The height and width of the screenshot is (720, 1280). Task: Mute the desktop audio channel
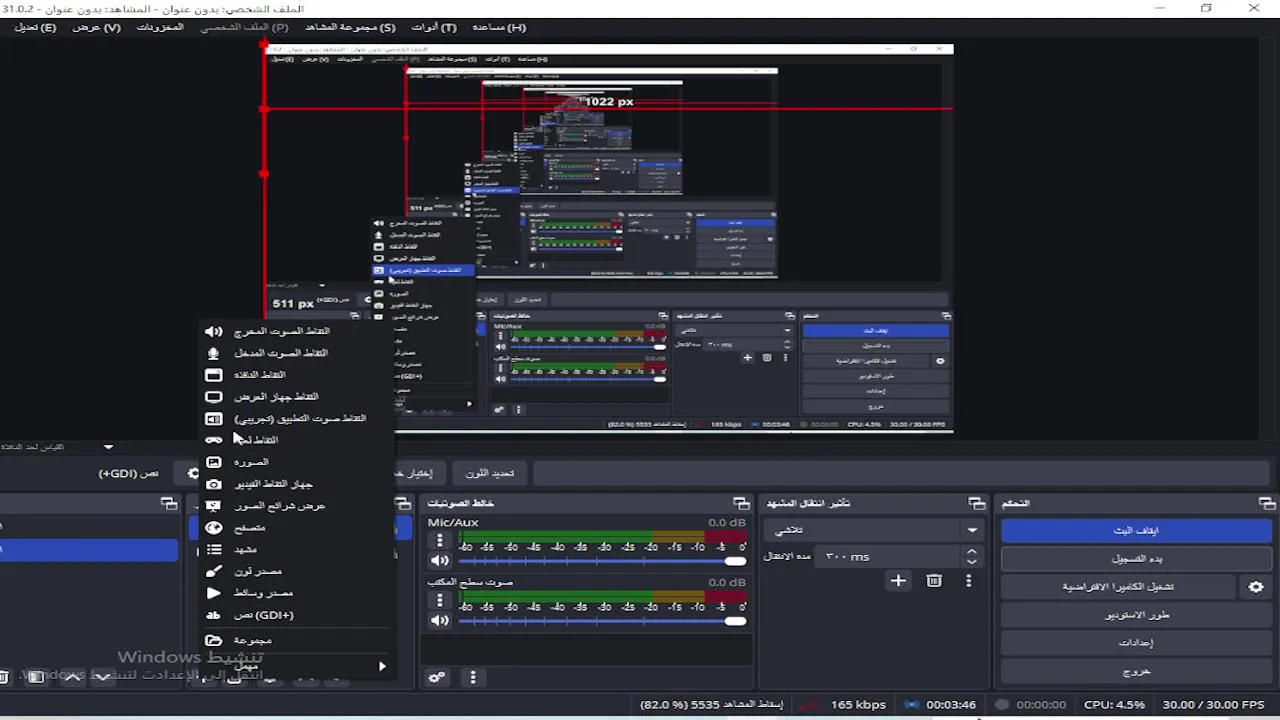pyautogui.click(x=440, y=621)
